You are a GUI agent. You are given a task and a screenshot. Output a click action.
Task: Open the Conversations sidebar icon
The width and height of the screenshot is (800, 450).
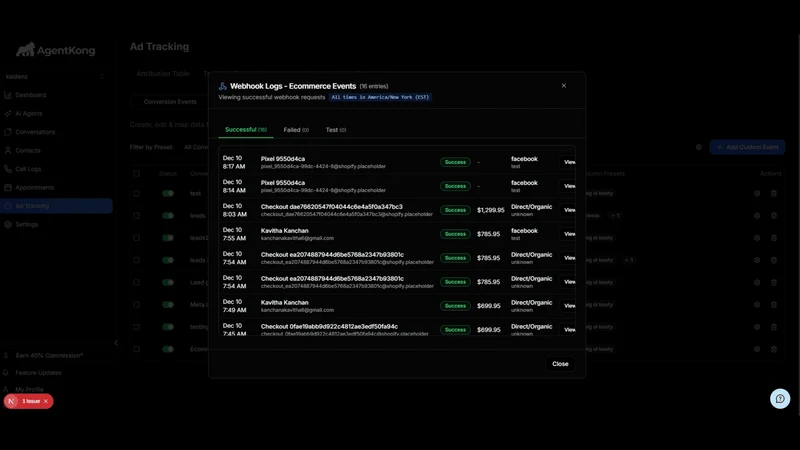click(8, 132)
